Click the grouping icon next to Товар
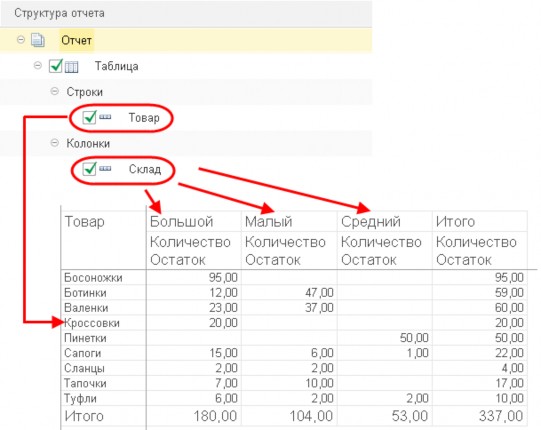Screen dimensions: 541x430 click(105, 117)
